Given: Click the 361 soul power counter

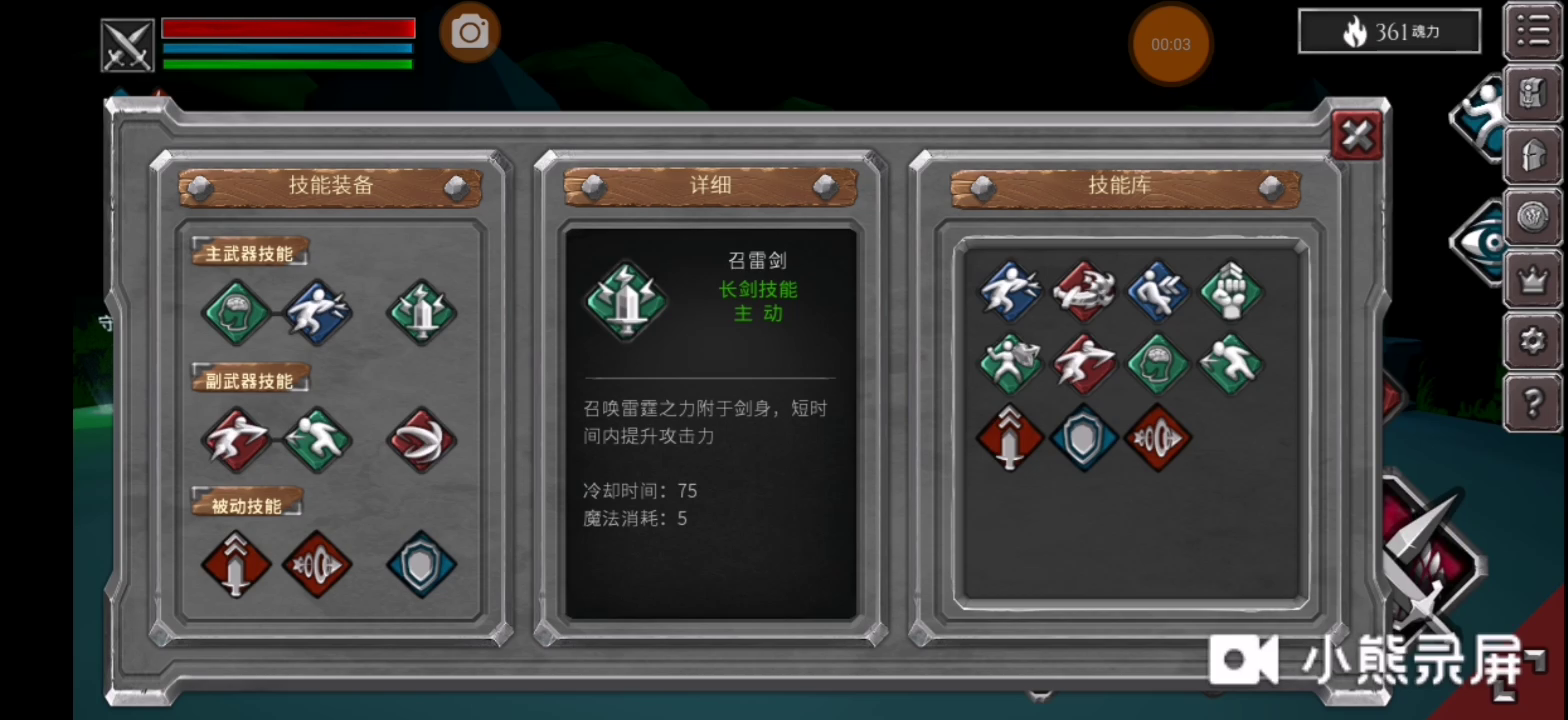Looking at the screenshot, I should [x=1389, y=32].
